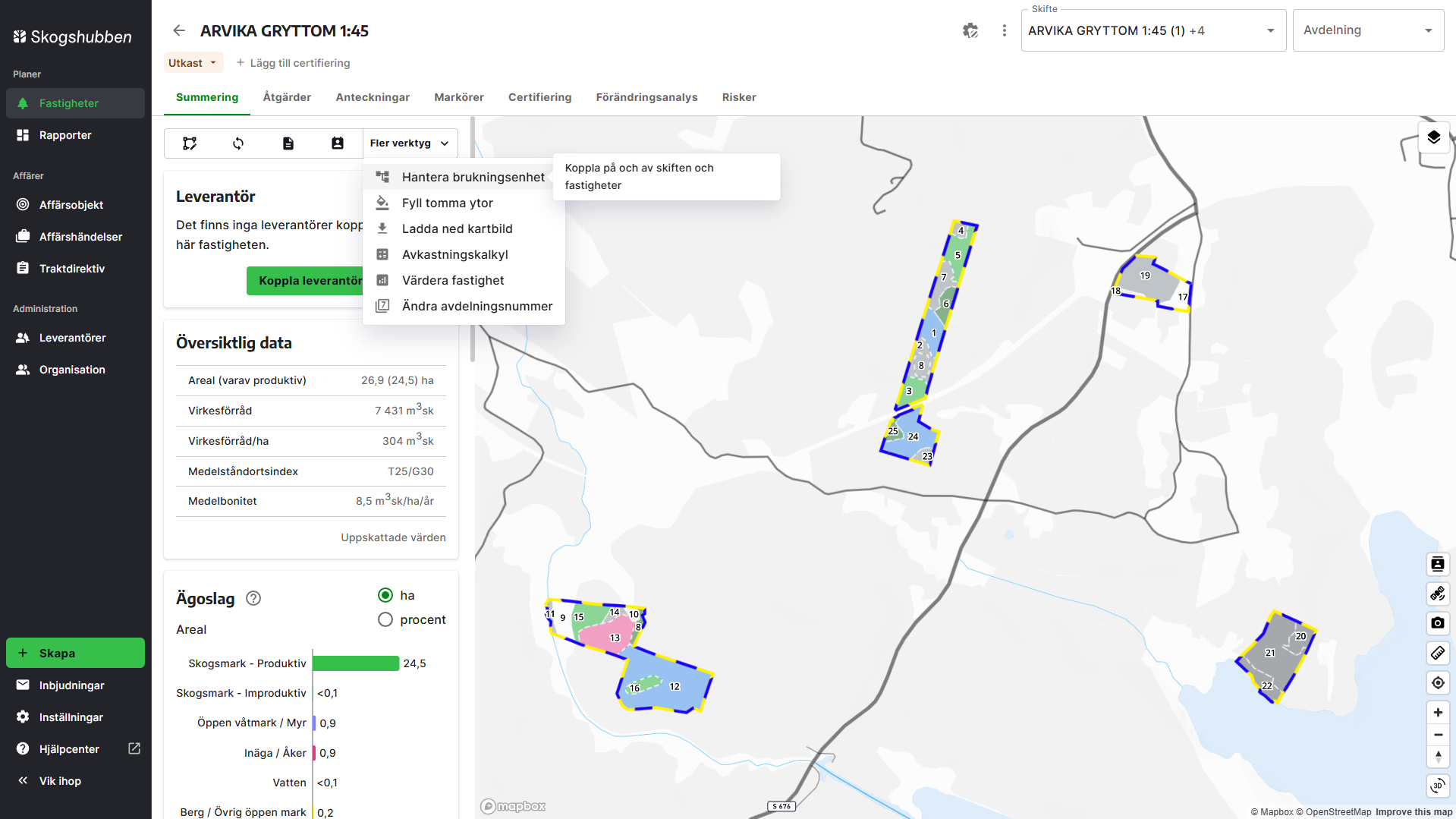This screenshot has width=1456, height=819.
Task: Choose Ändra avdelningsnummer from menu
Action: coord(464,306)
